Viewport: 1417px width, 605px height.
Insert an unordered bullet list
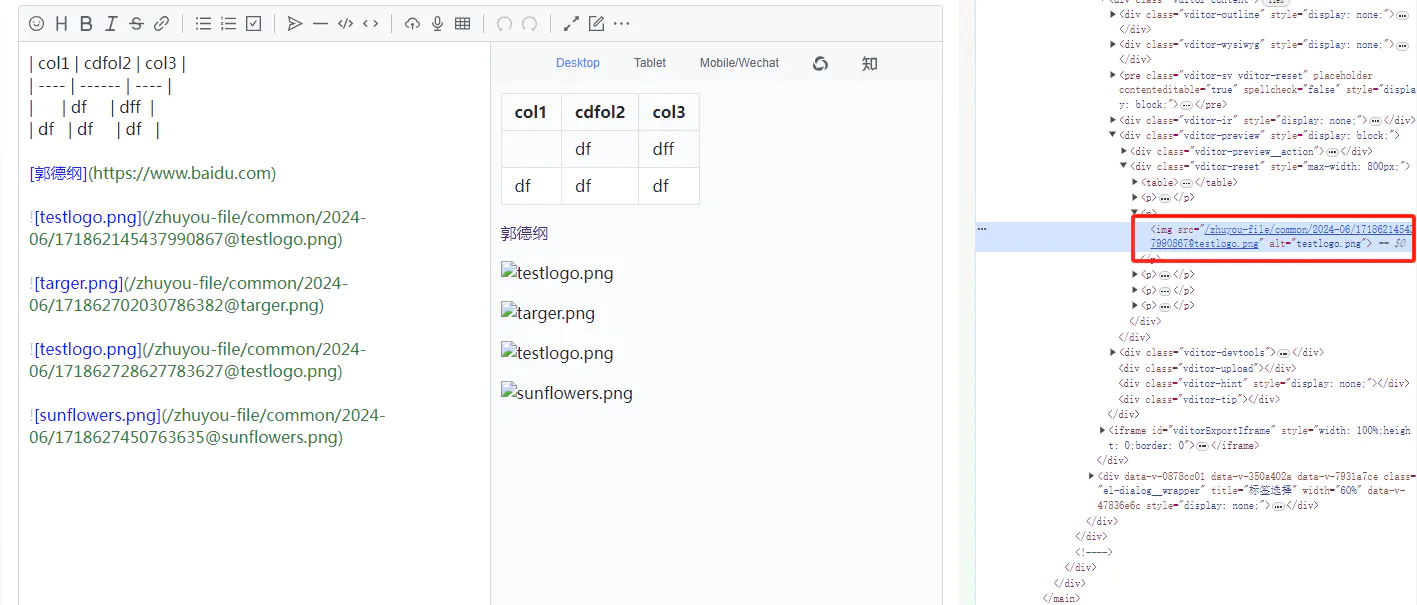(203, 23)
